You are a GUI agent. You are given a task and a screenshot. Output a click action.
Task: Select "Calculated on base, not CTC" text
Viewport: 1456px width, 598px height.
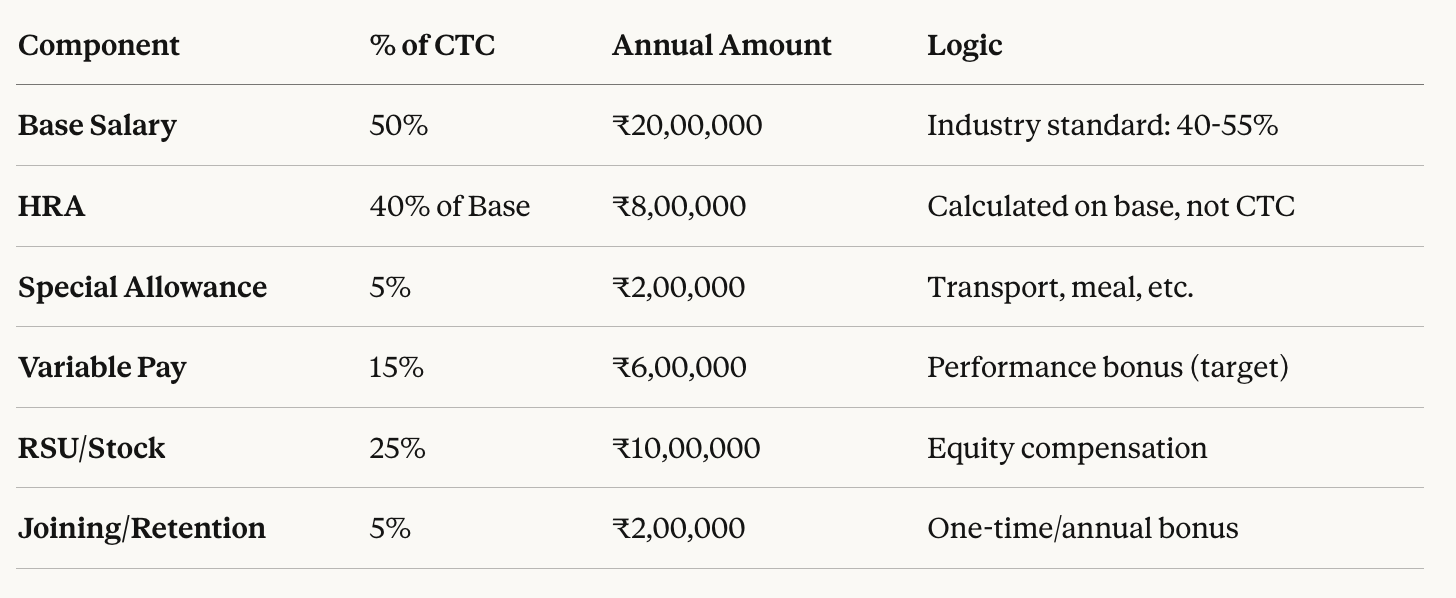pos(1110,206)
